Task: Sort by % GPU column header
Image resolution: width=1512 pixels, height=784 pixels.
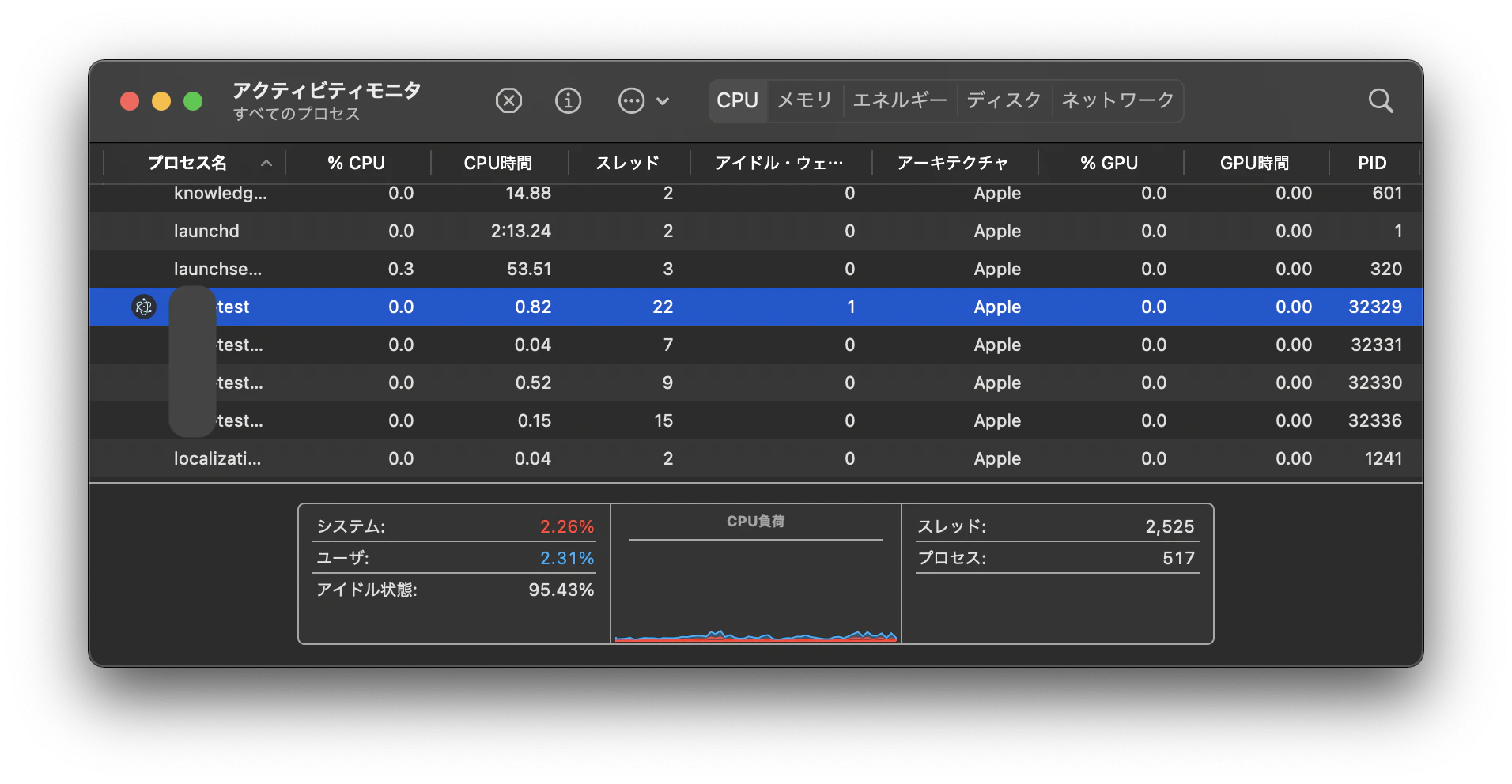Action: [1109, 163]
